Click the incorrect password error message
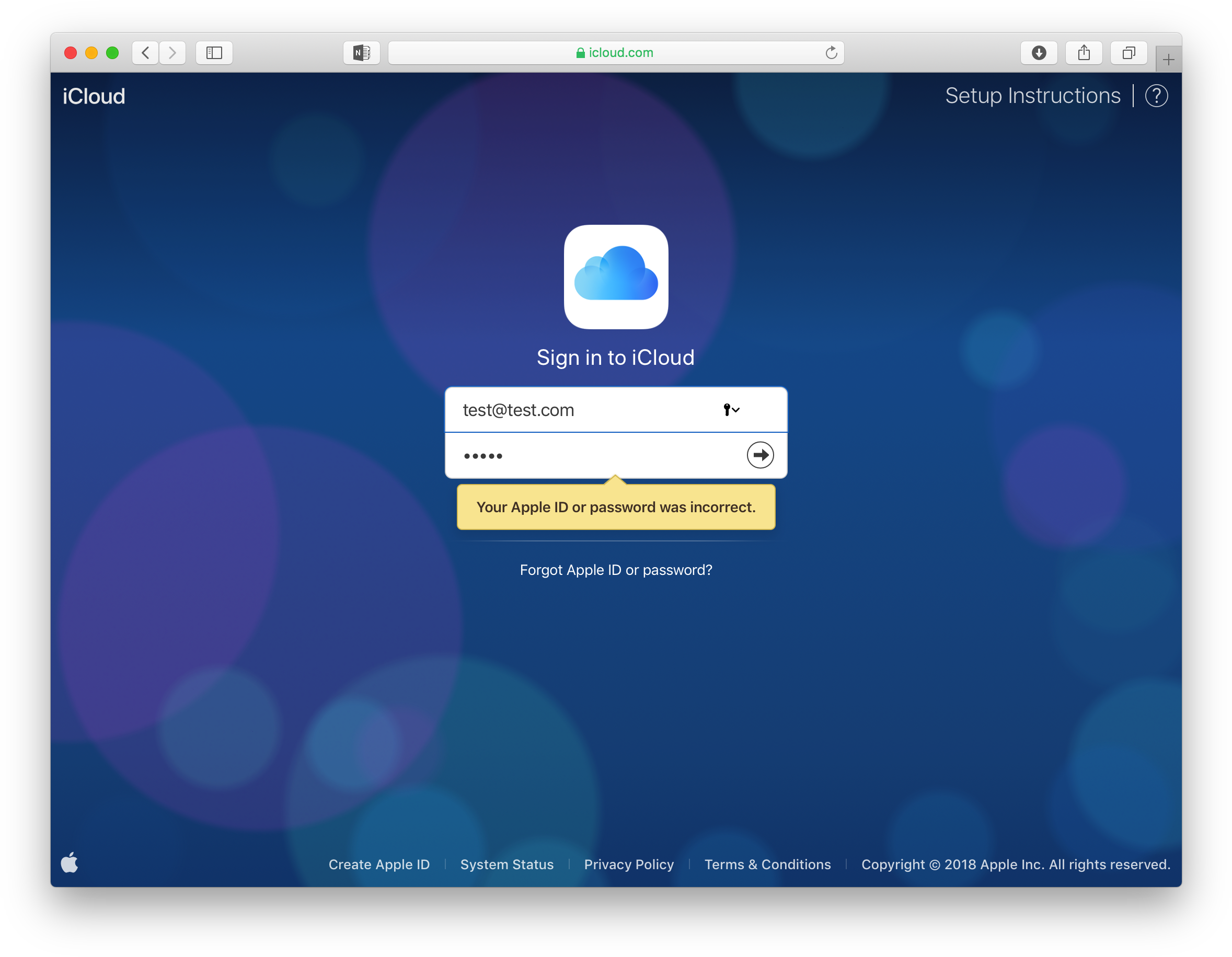The image size is (1232, 957). tap(616, 507)
